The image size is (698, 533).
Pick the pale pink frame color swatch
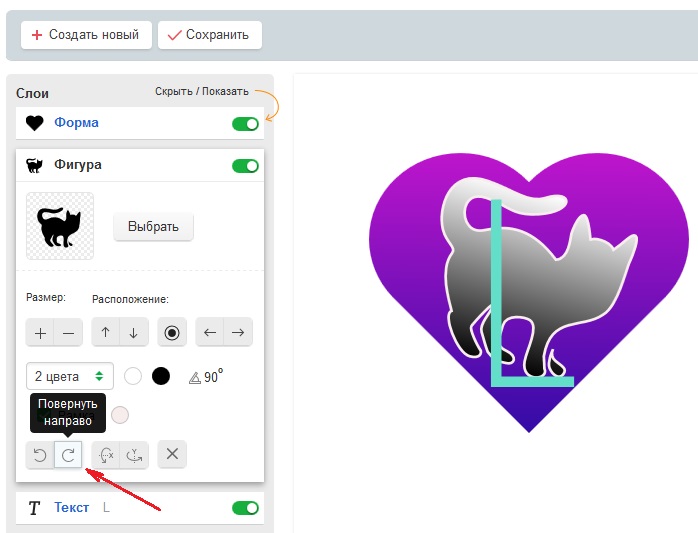(x=120, y=415)
